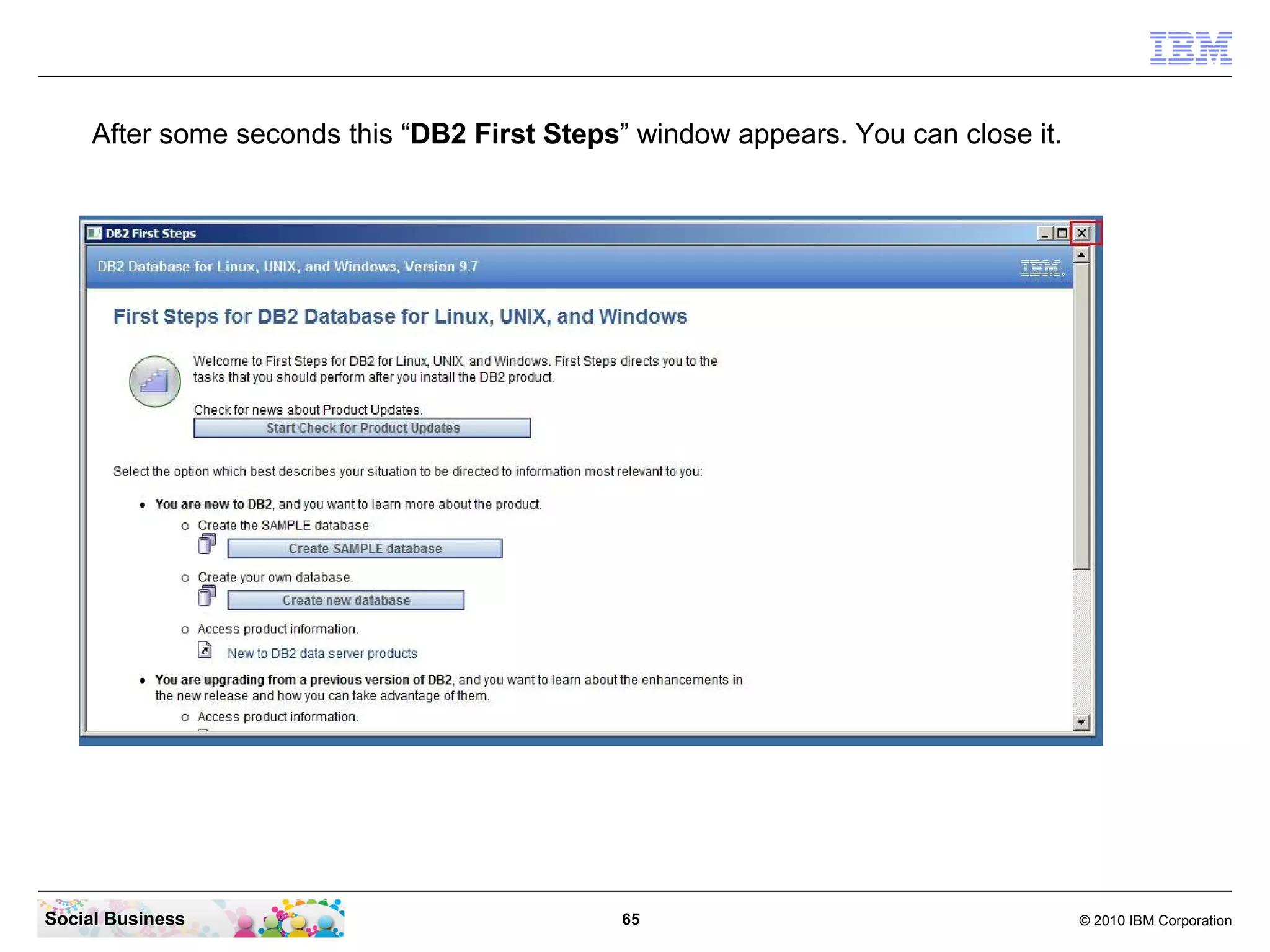The height and width of the screenshot is (952, 1270).
Task: Click 'Create your own database.' text
Action: [x=275, y=577]
